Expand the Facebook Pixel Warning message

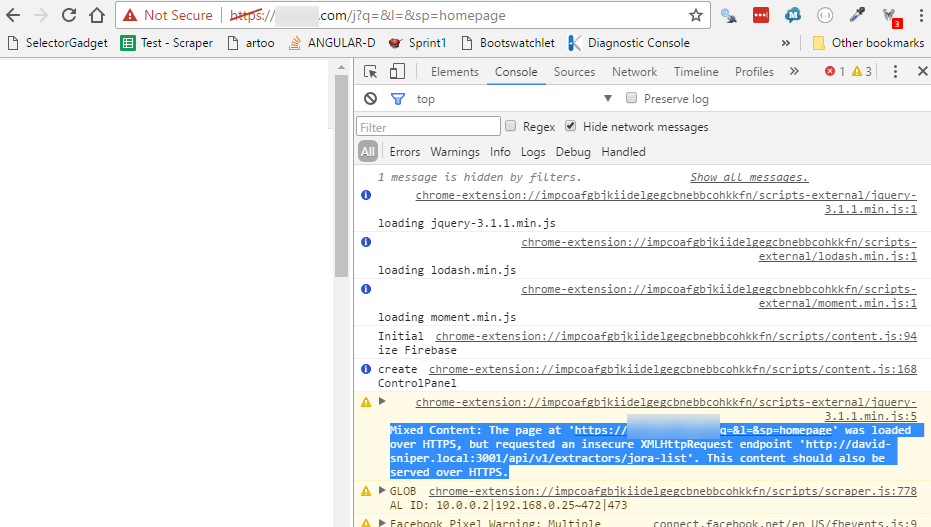tap(382, 523)
